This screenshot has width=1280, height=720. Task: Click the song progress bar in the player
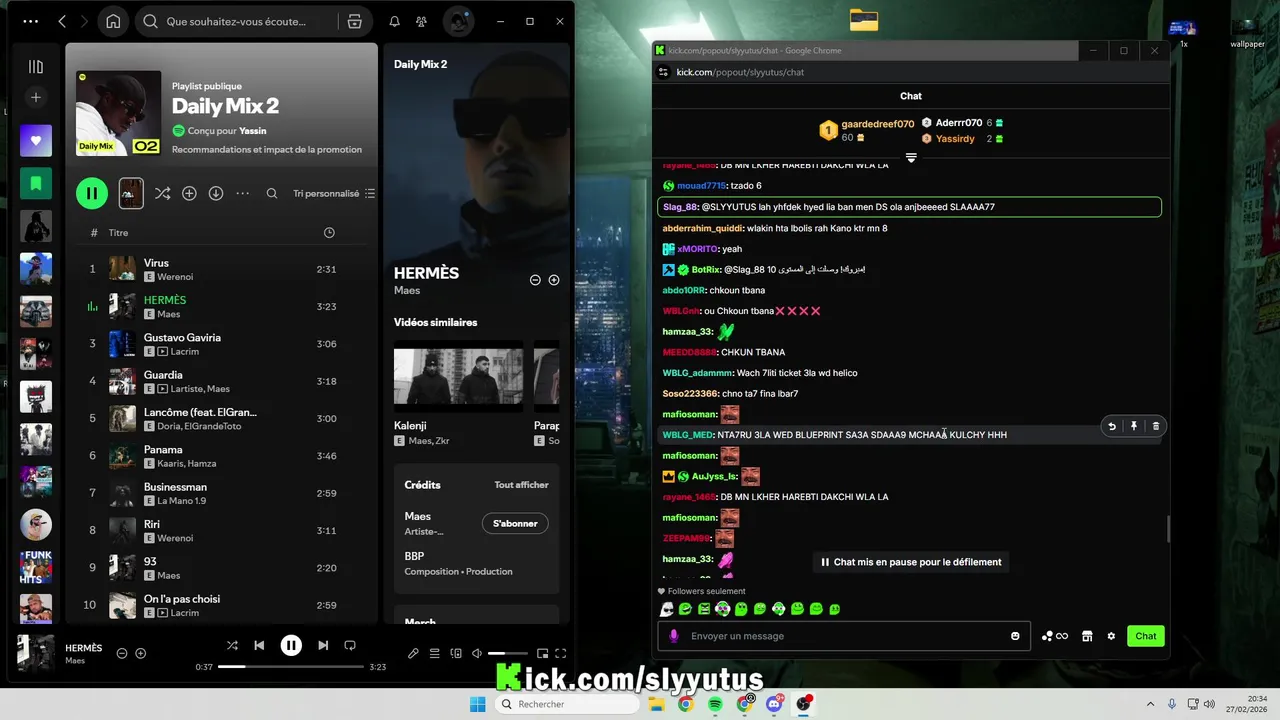[291, 666]
